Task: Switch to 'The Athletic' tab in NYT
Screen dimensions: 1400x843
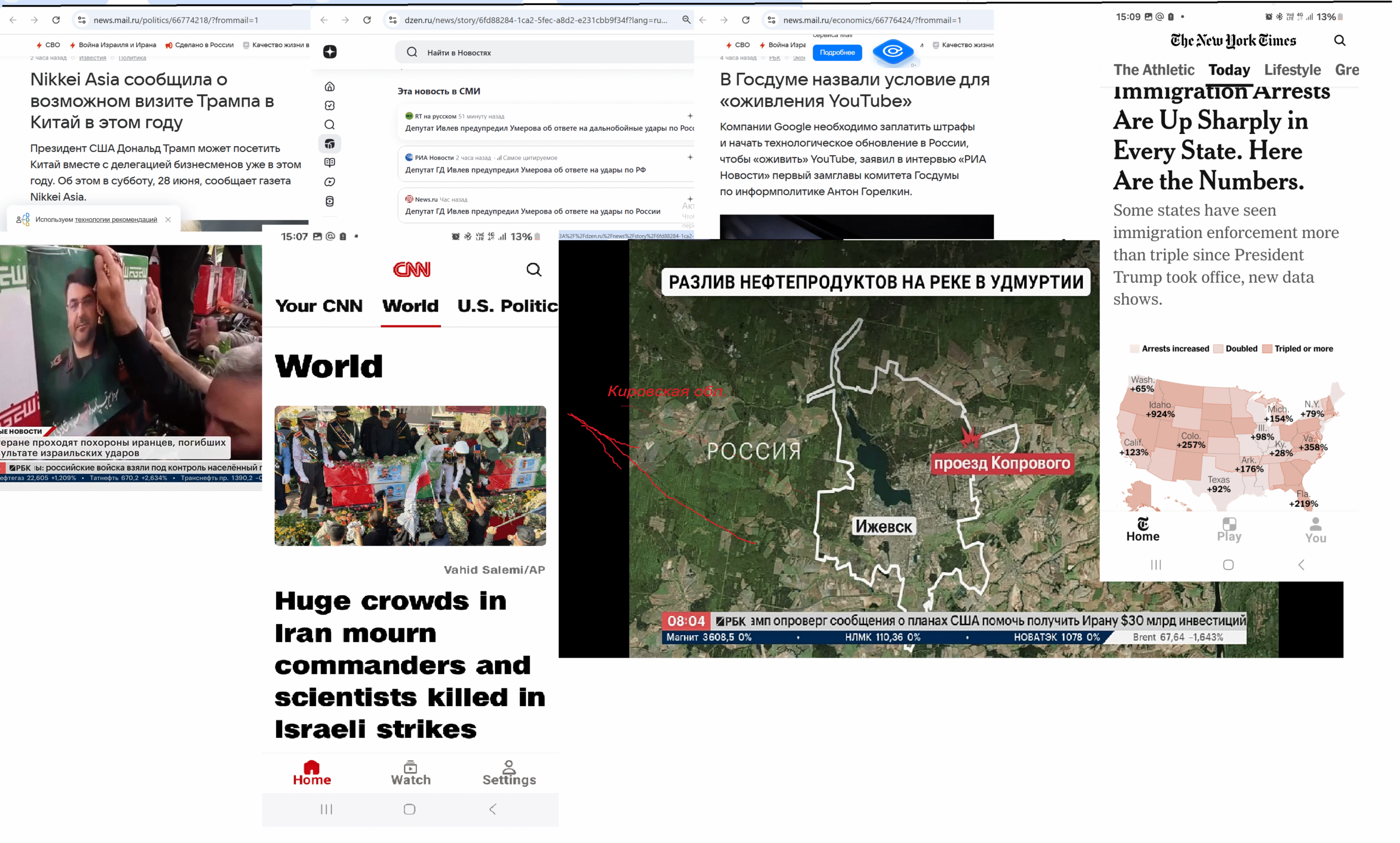Action: click(1153, 70)
